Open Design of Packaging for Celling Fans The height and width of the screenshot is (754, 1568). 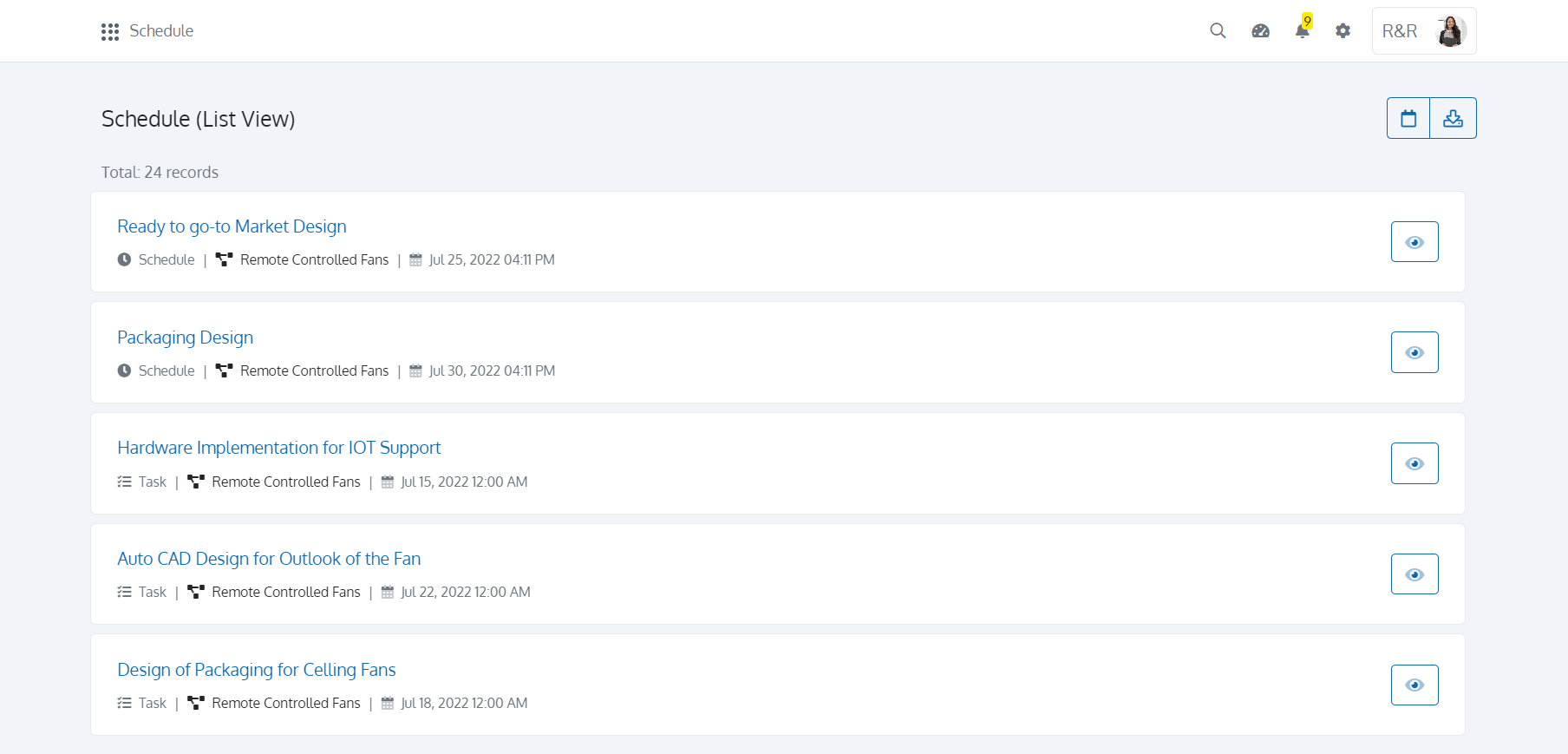(x=256, y=670)
